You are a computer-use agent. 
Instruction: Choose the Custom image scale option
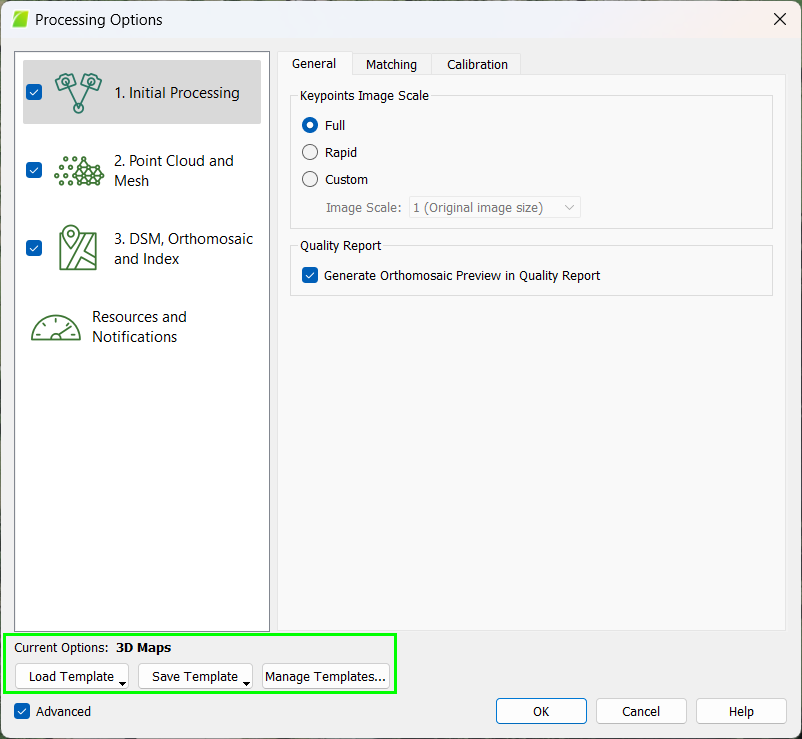click(x=310, y=179)
